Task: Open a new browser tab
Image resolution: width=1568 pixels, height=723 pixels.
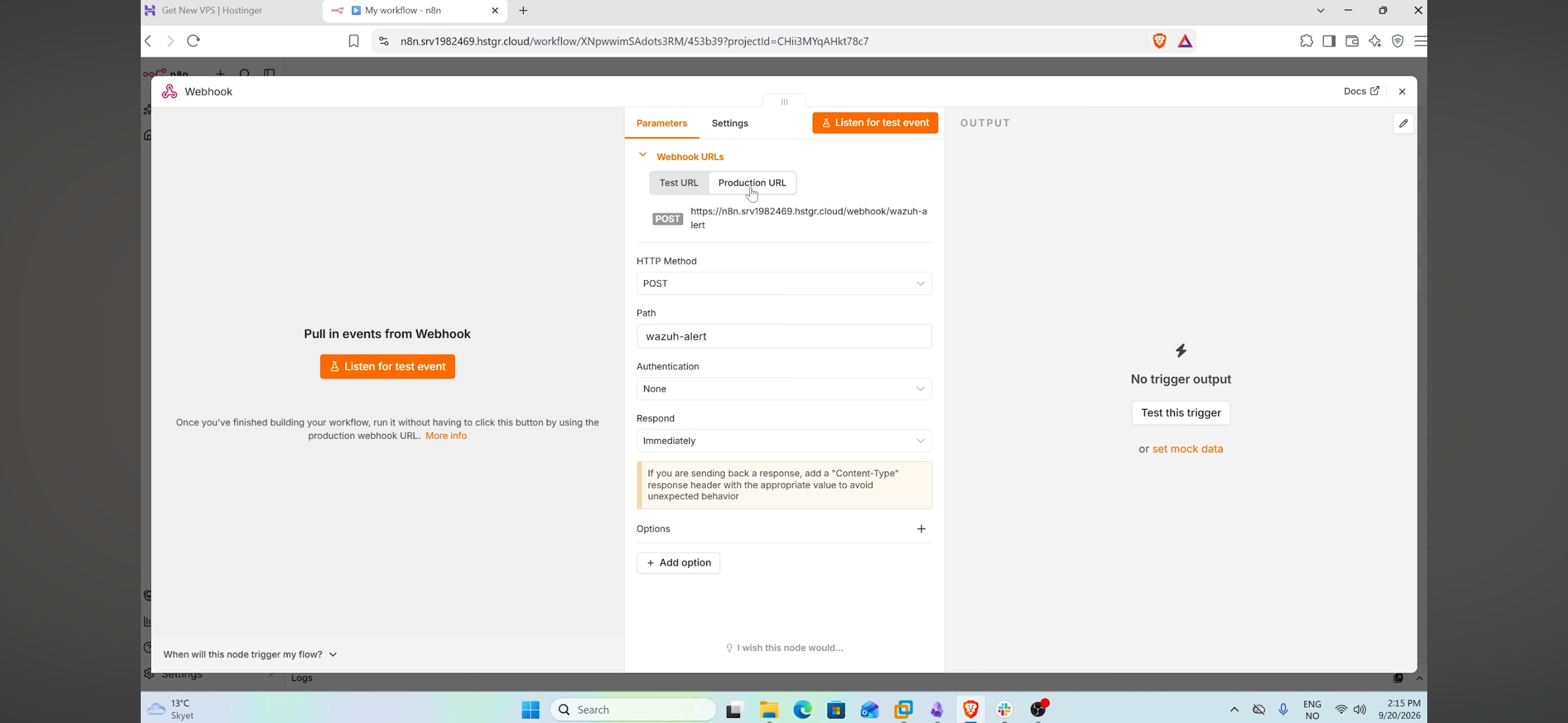Action: tap(523, 10)
